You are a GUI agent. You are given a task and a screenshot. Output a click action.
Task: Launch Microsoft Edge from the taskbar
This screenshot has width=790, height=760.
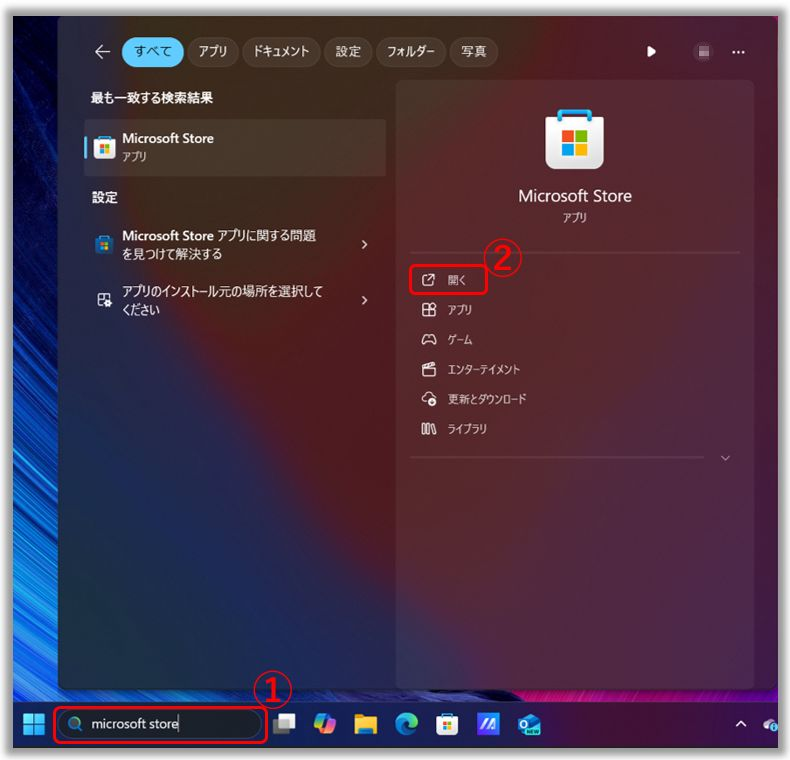point(406,724)
